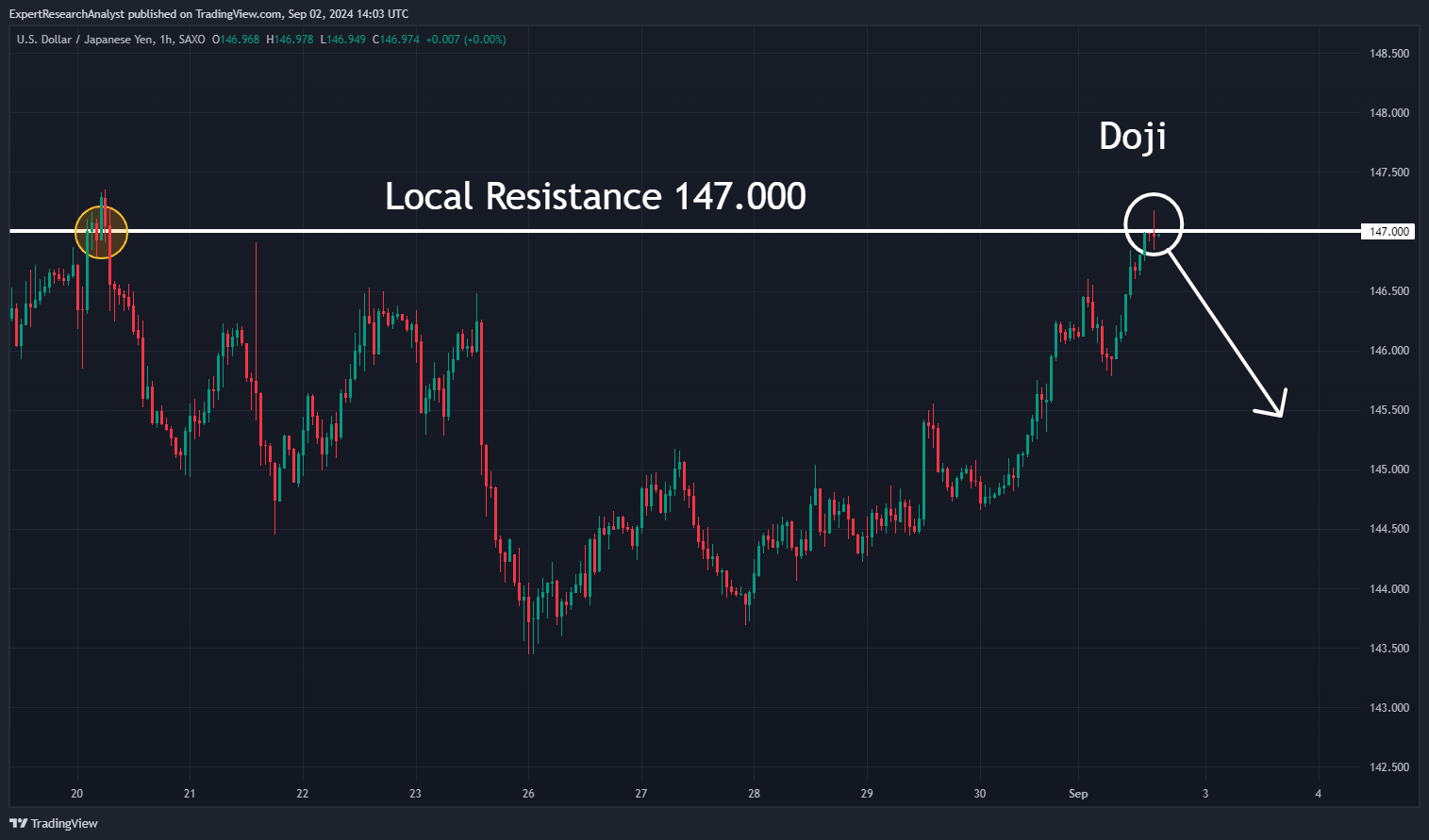Click the closing value C146.974 in the legend

click(396, 40)
